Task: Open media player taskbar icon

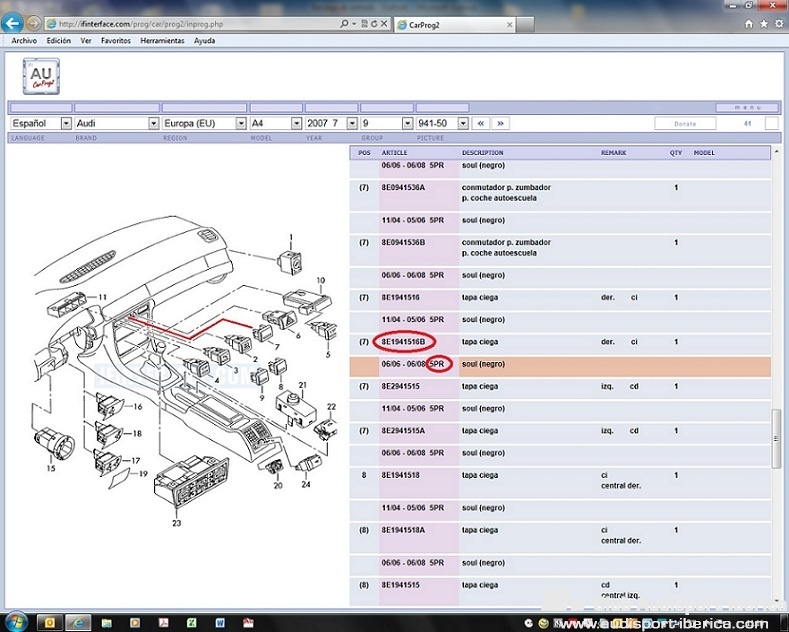Action: pyautogui.click(x=135, y=622)
